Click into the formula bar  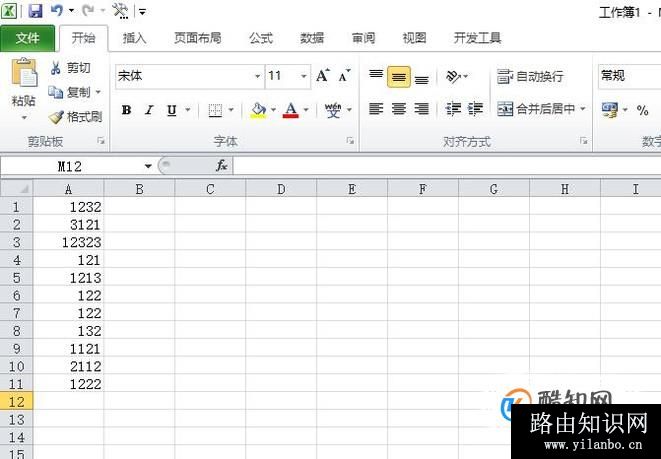(x=447, y=166)
